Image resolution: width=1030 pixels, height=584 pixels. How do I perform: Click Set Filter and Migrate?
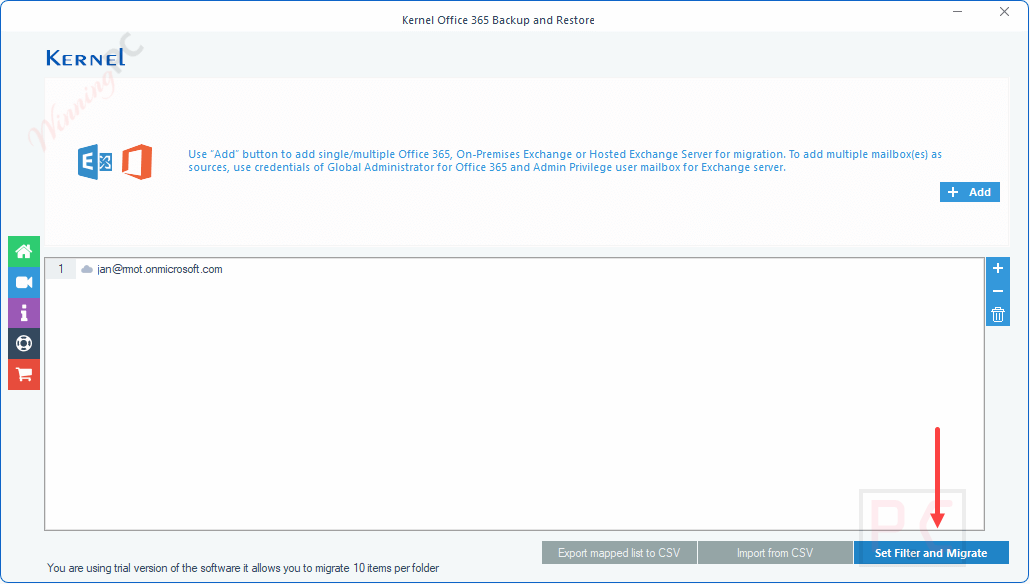[x=932, y=552]
